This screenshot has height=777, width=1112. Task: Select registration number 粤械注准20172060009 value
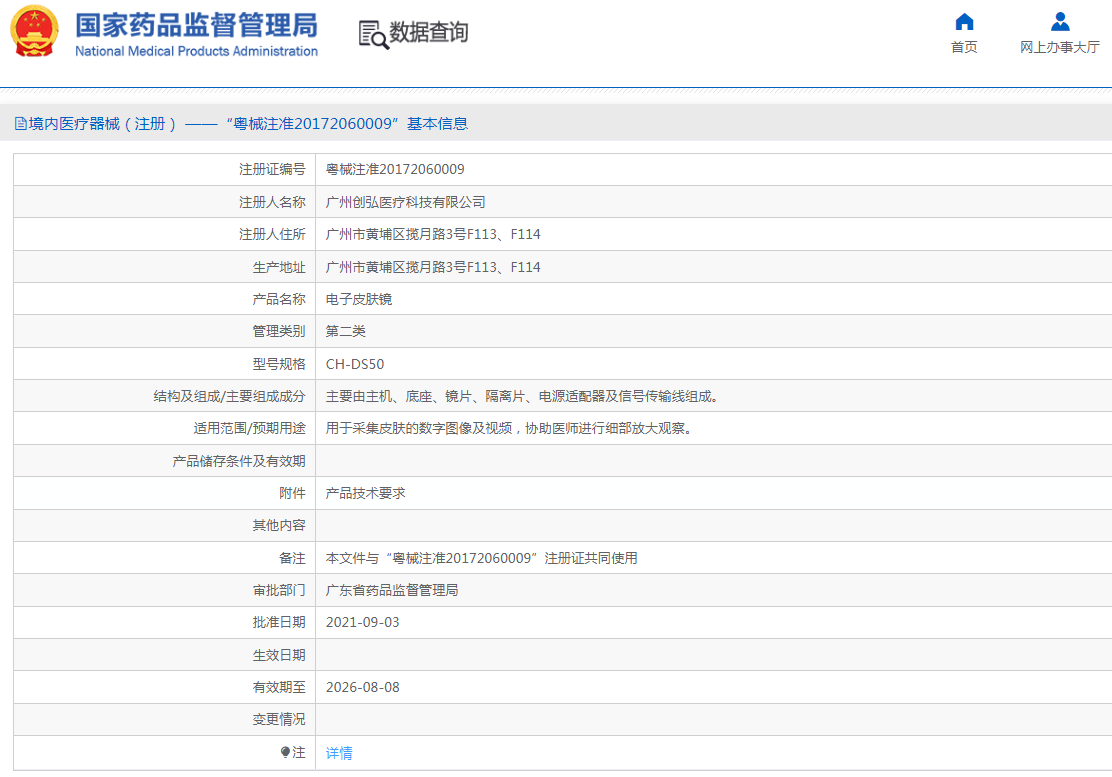pos(395,170)
